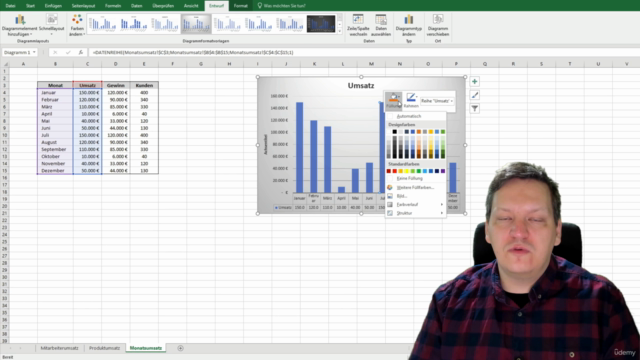The image size is (640, 360).
Task: Open the Name Box dropdown arrow
Action: click(34, 52)
